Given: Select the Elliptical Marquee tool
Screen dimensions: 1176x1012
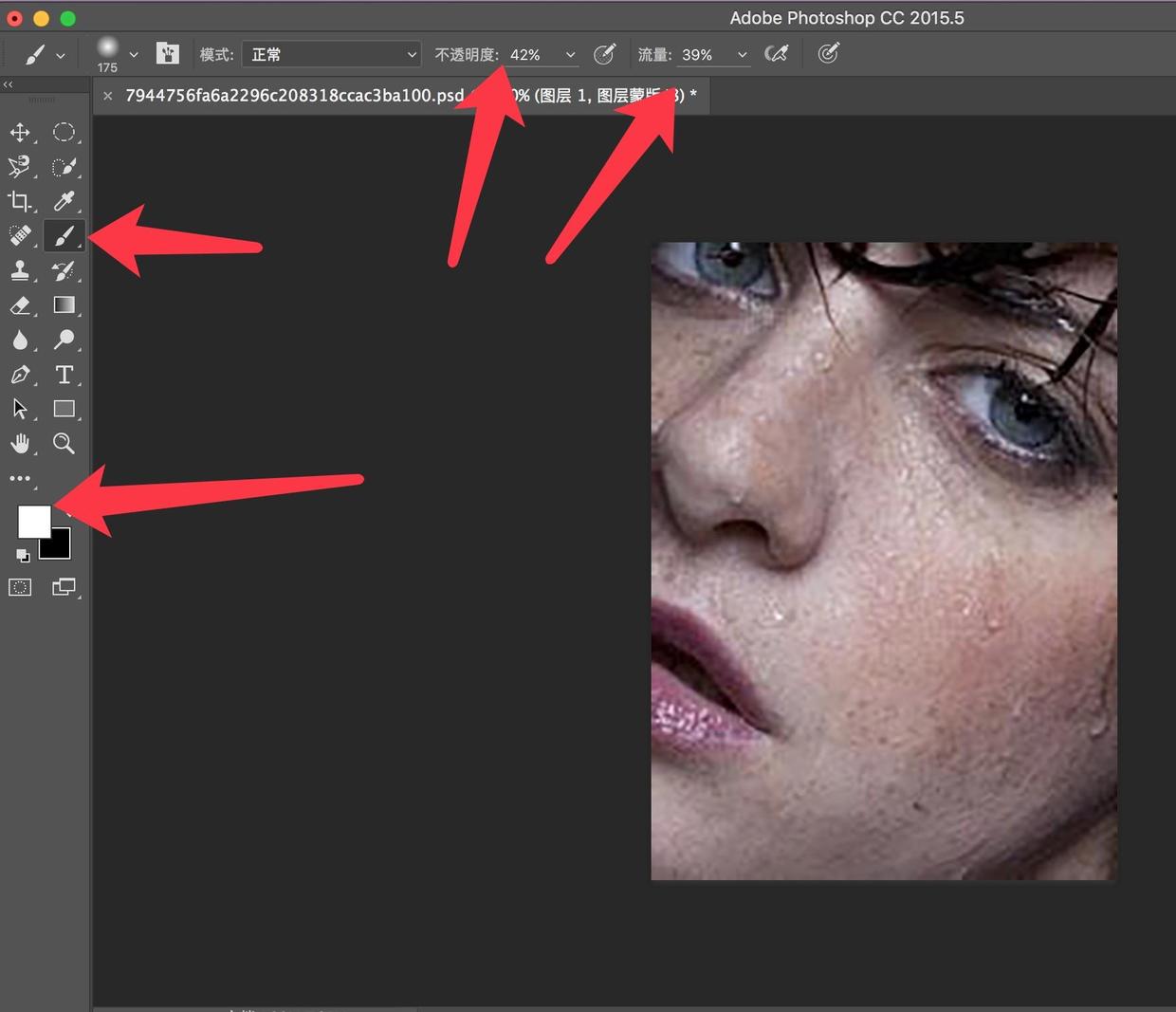Looking at the screenshot, I should [x=64, y=133].
